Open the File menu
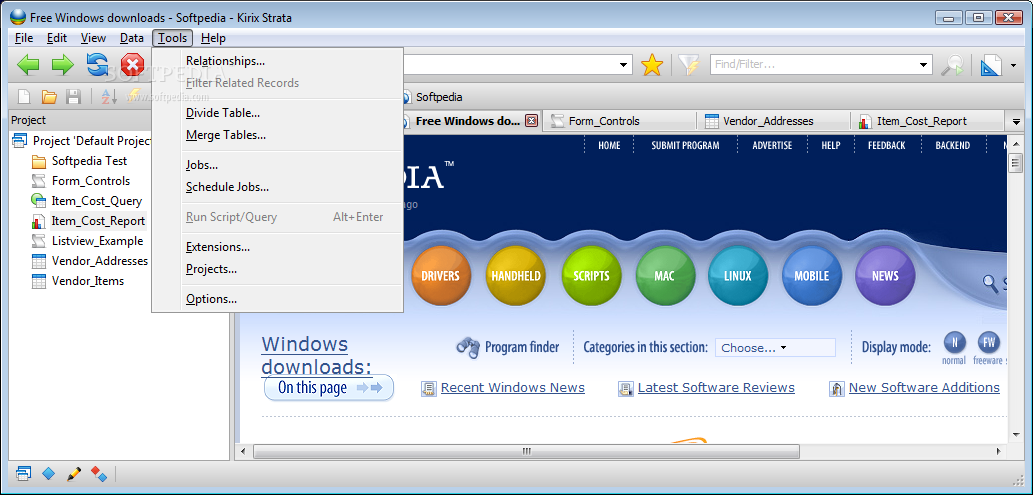The height and width of the screenshot is (495, 1033). [24, 38]
